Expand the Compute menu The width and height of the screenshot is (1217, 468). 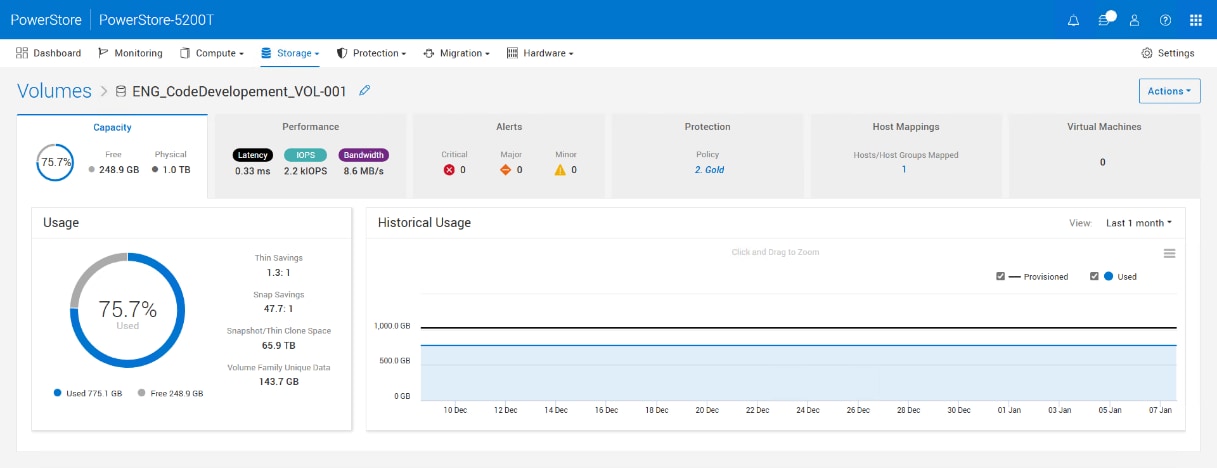pos(211,53)
